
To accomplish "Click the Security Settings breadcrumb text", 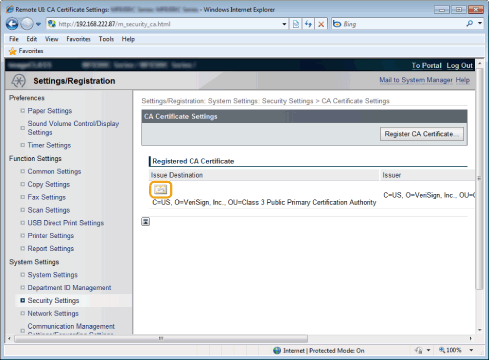I will (x=287, y=101).
